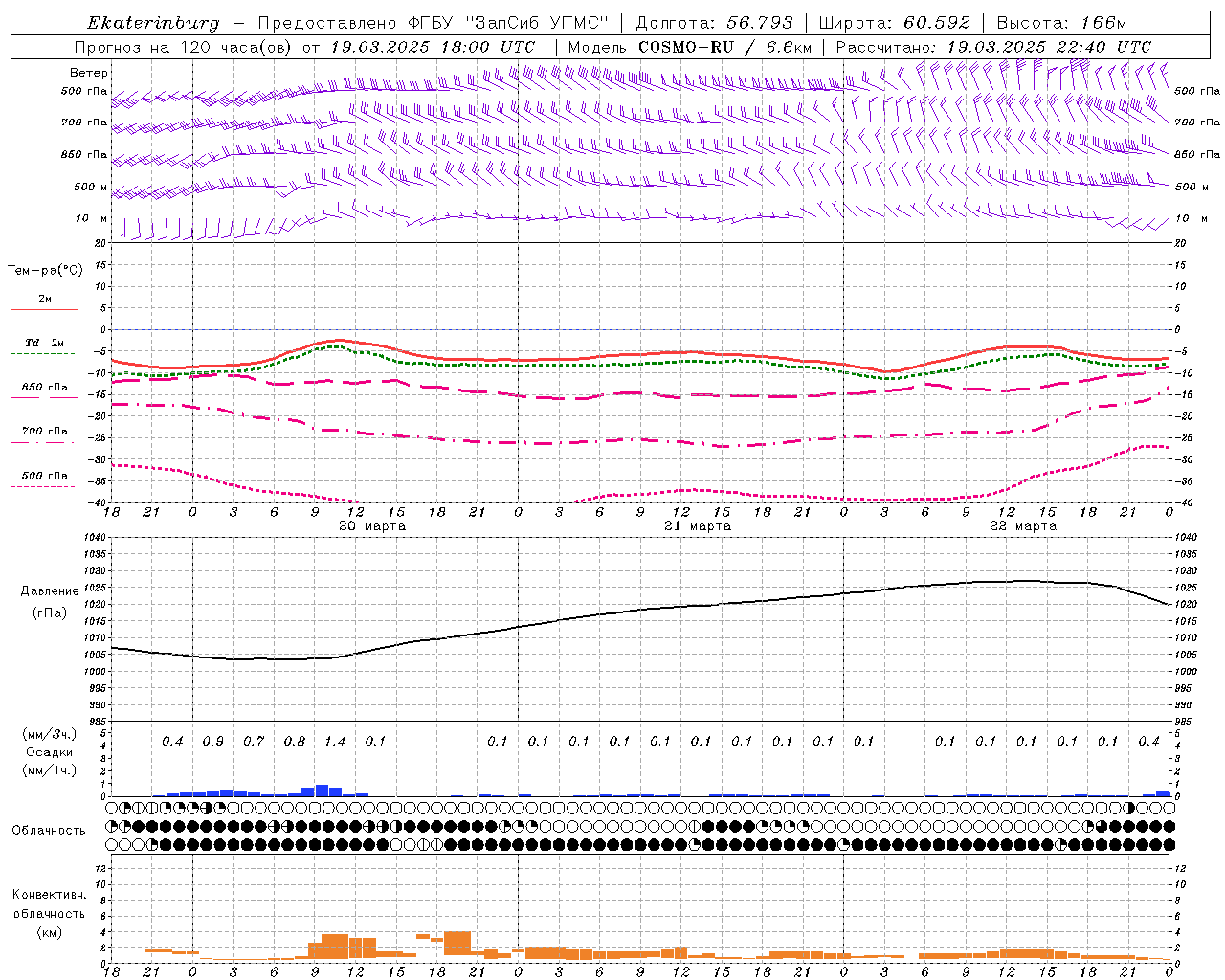Image resolution: width=1225 pixels, height=980 pixels.
Task: Click the (мм/1ч.) units label
Action: pos(49,770)
